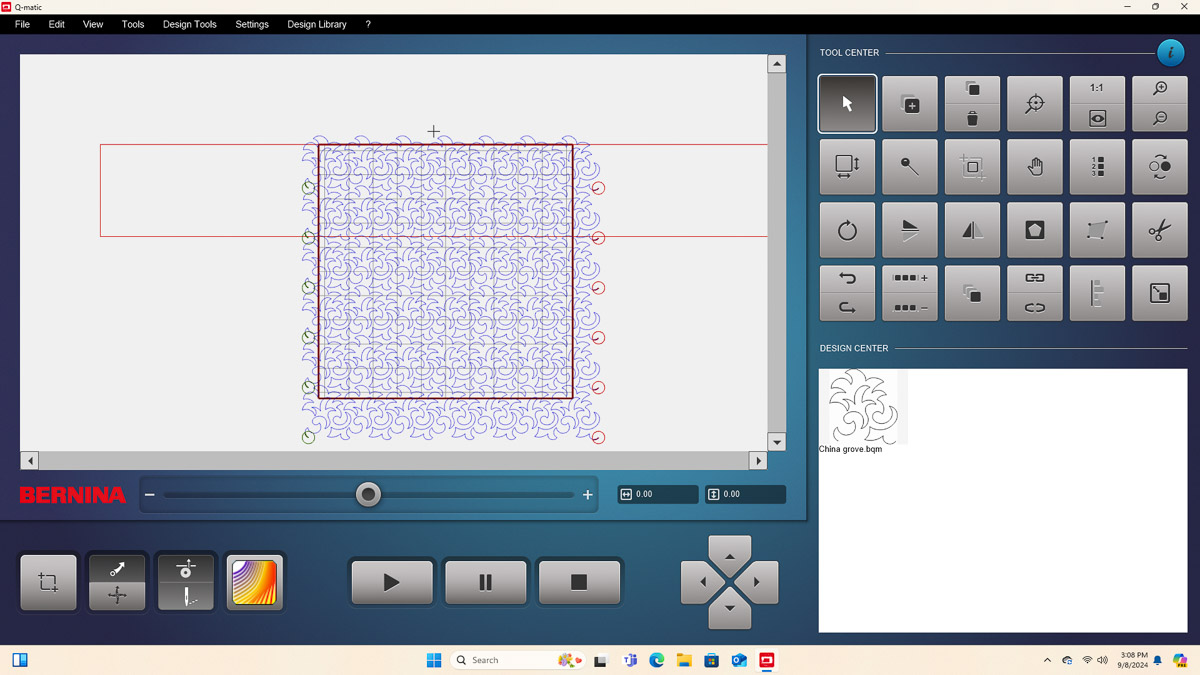The width and height of the screenshot is (1200, 675).
Task: Toggle the eye view icon
Action: pos(1097,118)
